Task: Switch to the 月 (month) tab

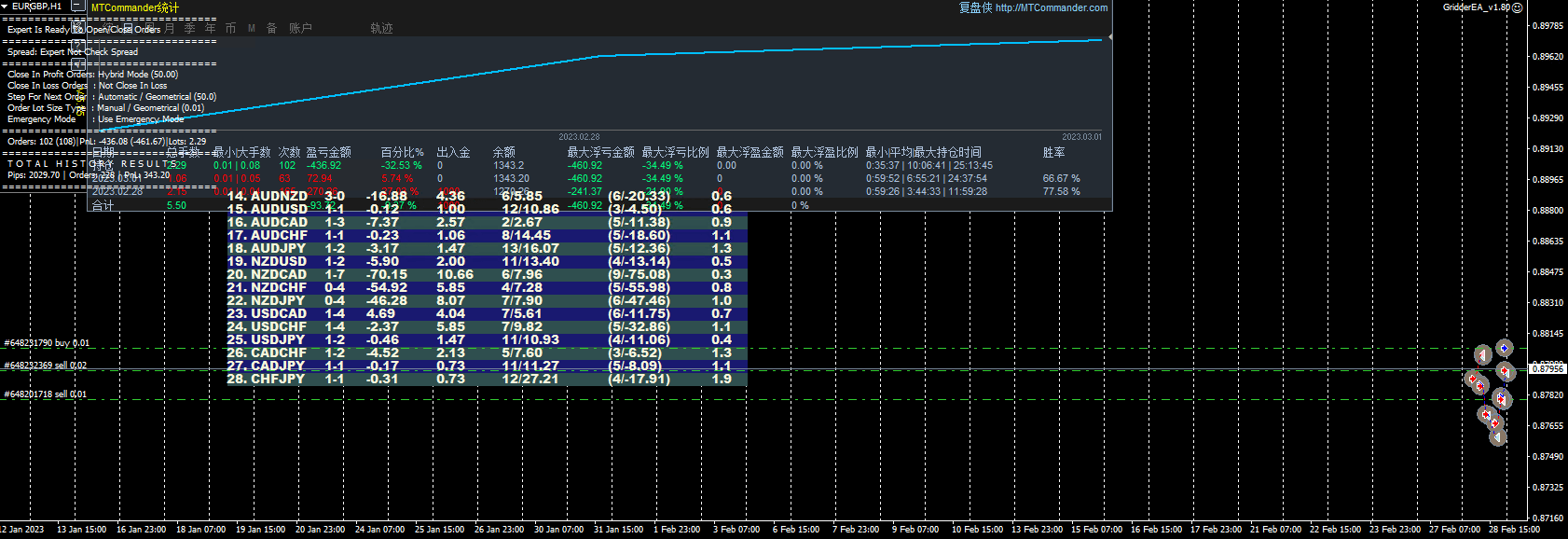Action: click(x=170, y=29)
